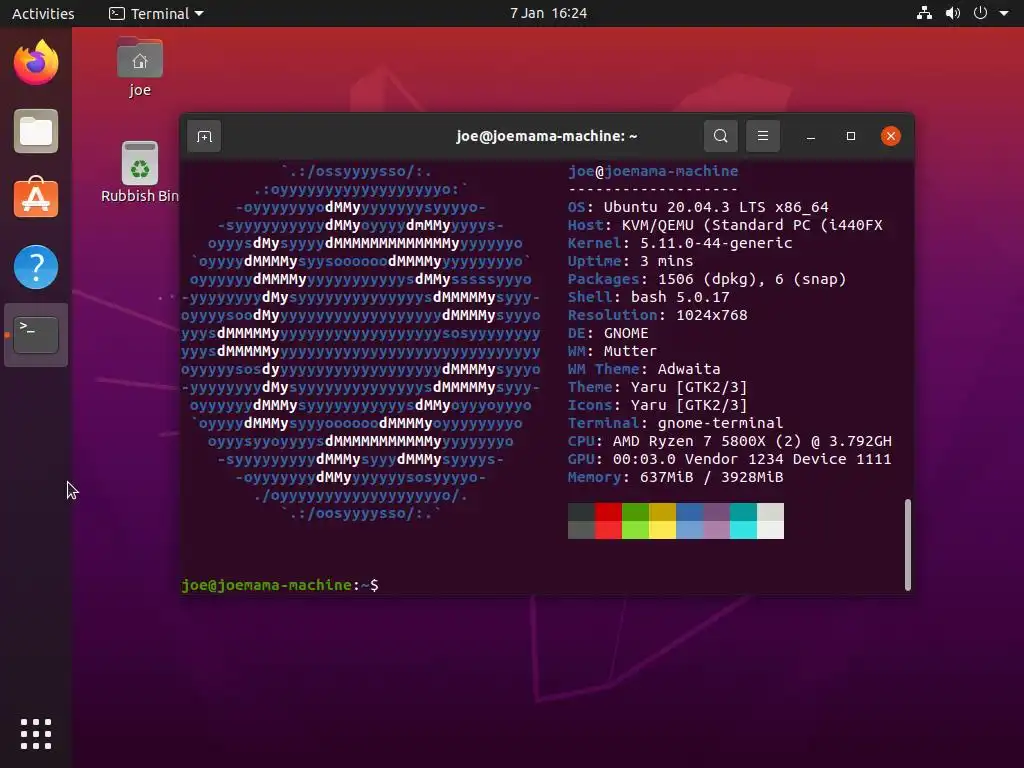Click the Terminal window scrollbar
The width and height of the screenshot is (1024, 768).
(908, 545)
